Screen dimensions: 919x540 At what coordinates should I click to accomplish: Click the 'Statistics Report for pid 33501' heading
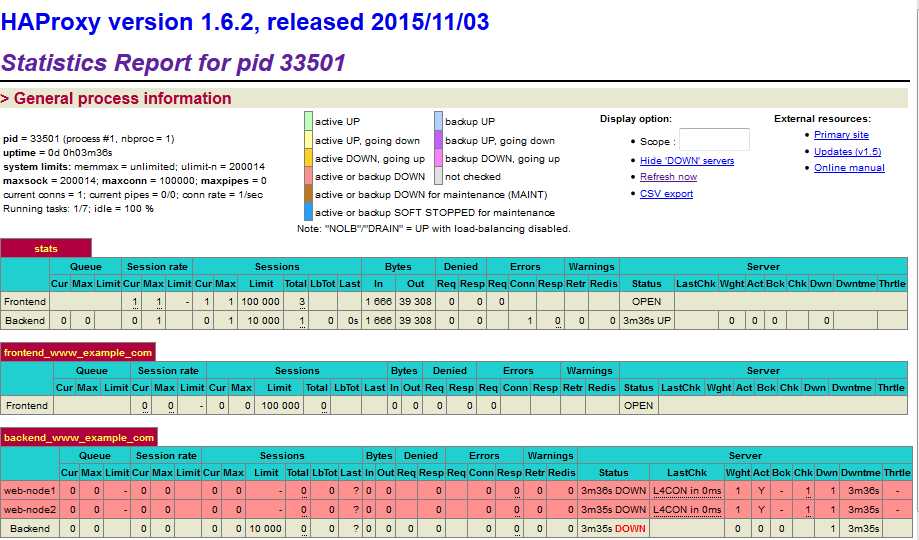tap(173, 63)
